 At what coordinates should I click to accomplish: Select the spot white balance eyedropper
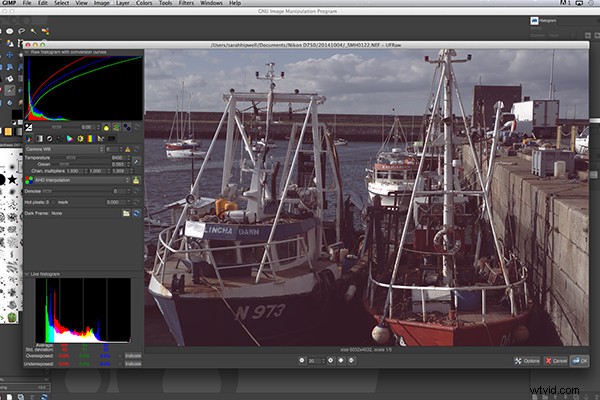click(137, 161)
